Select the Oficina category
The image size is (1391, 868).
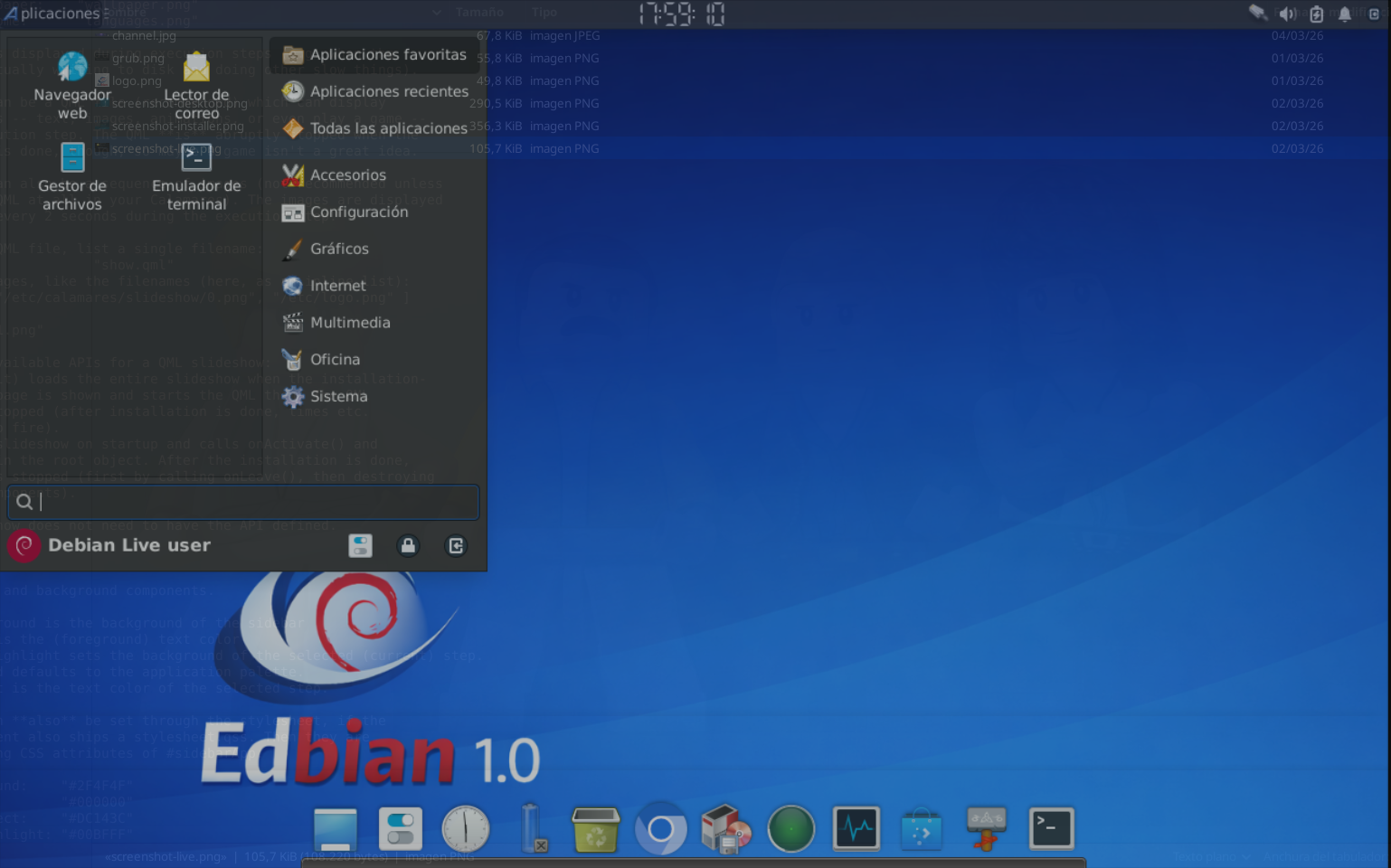click(374, 360)
